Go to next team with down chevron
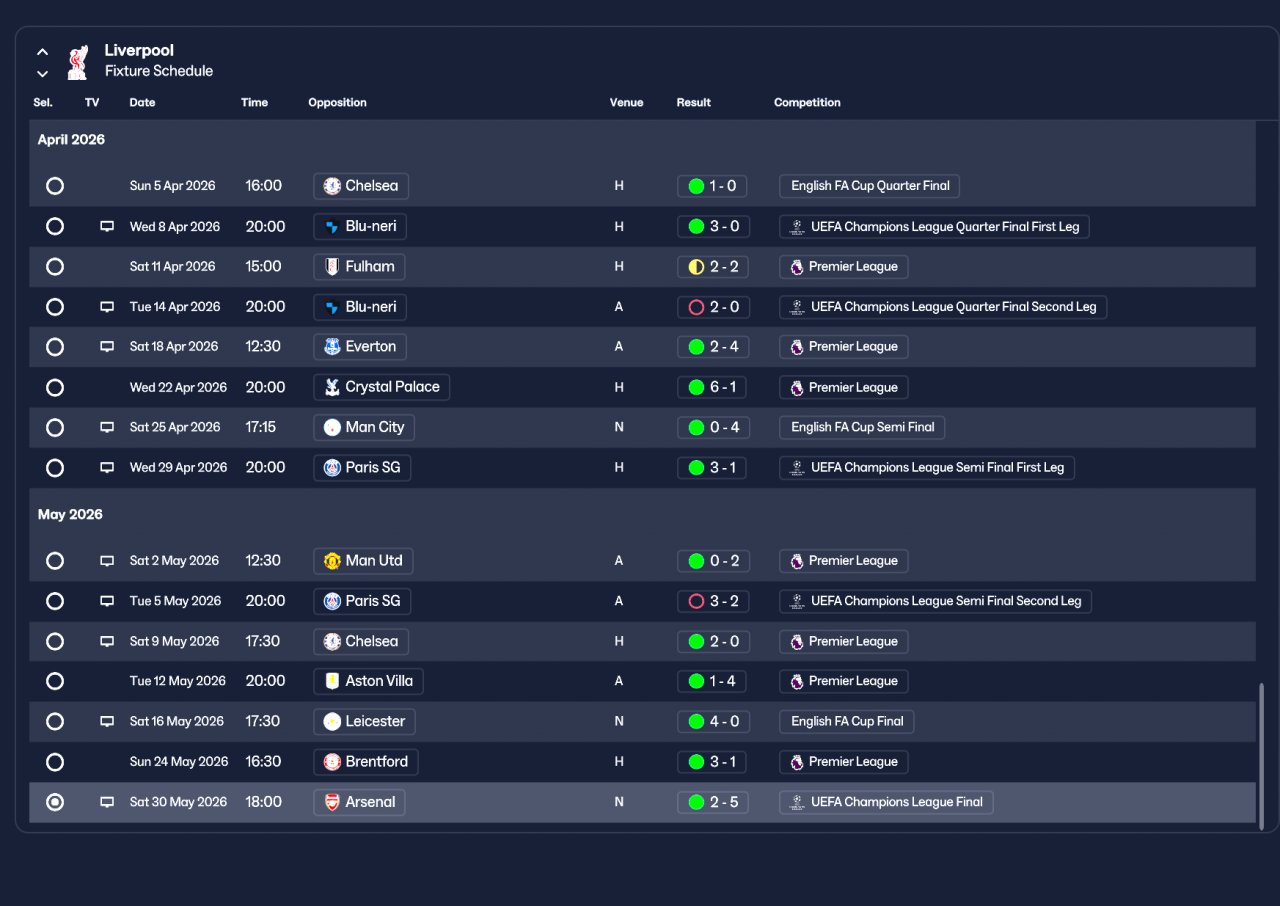Screen dimensions: 1280x906 coord(42,73)
